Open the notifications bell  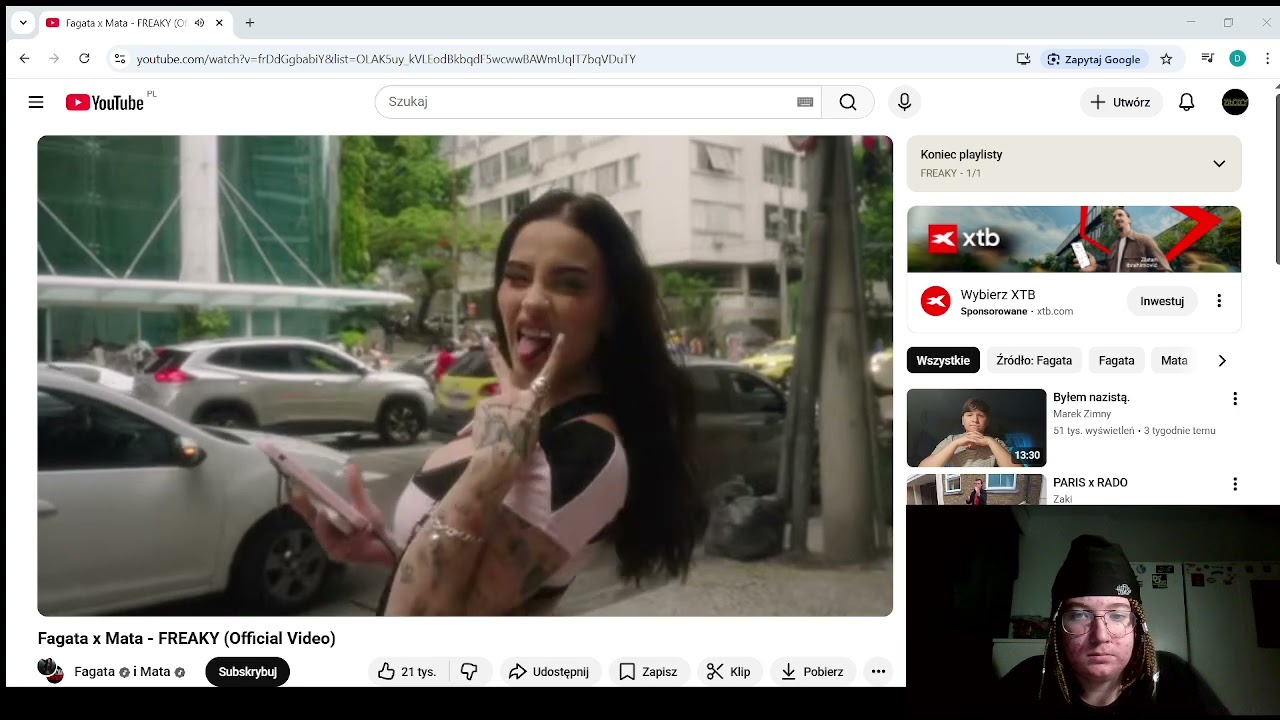click(1186, 102)
